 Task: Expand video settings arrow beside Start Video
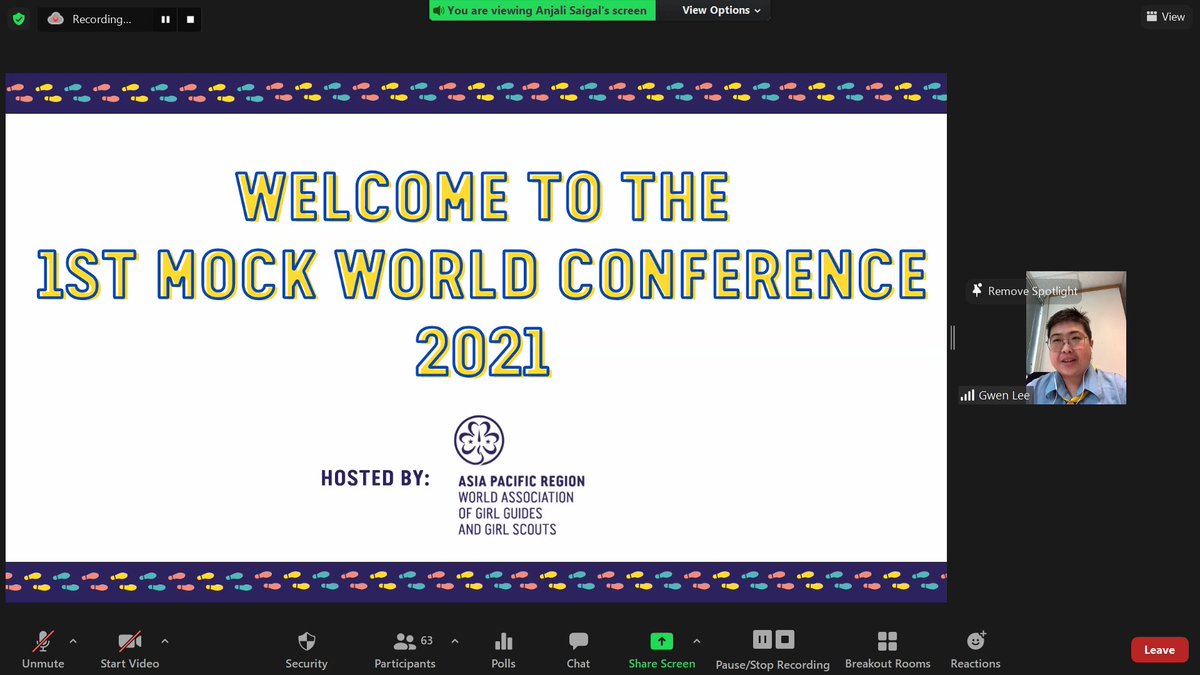point(165,641)
